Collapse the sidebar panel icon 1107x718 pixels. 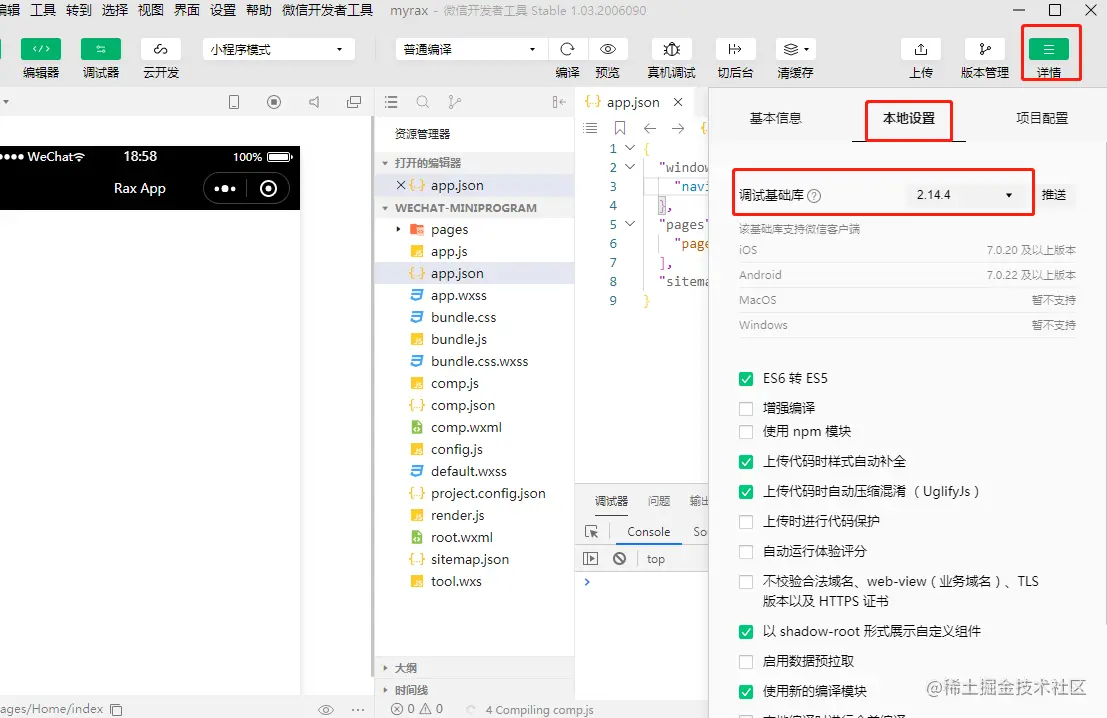tap(559, 102)
